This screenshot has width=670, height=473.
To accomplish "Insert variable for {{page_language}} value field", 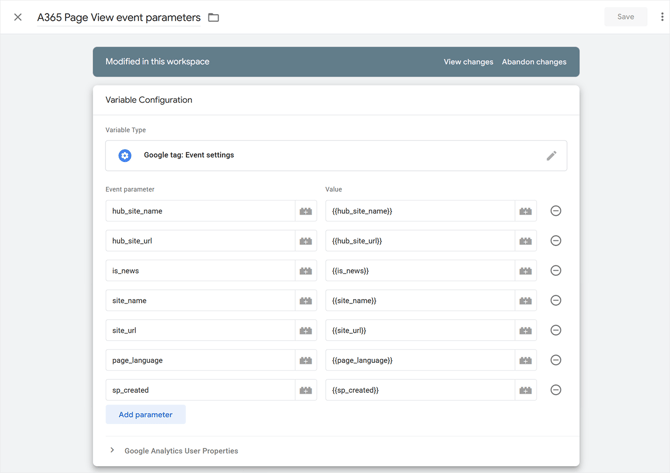I will pyautogui.click(x=525, y=361).
